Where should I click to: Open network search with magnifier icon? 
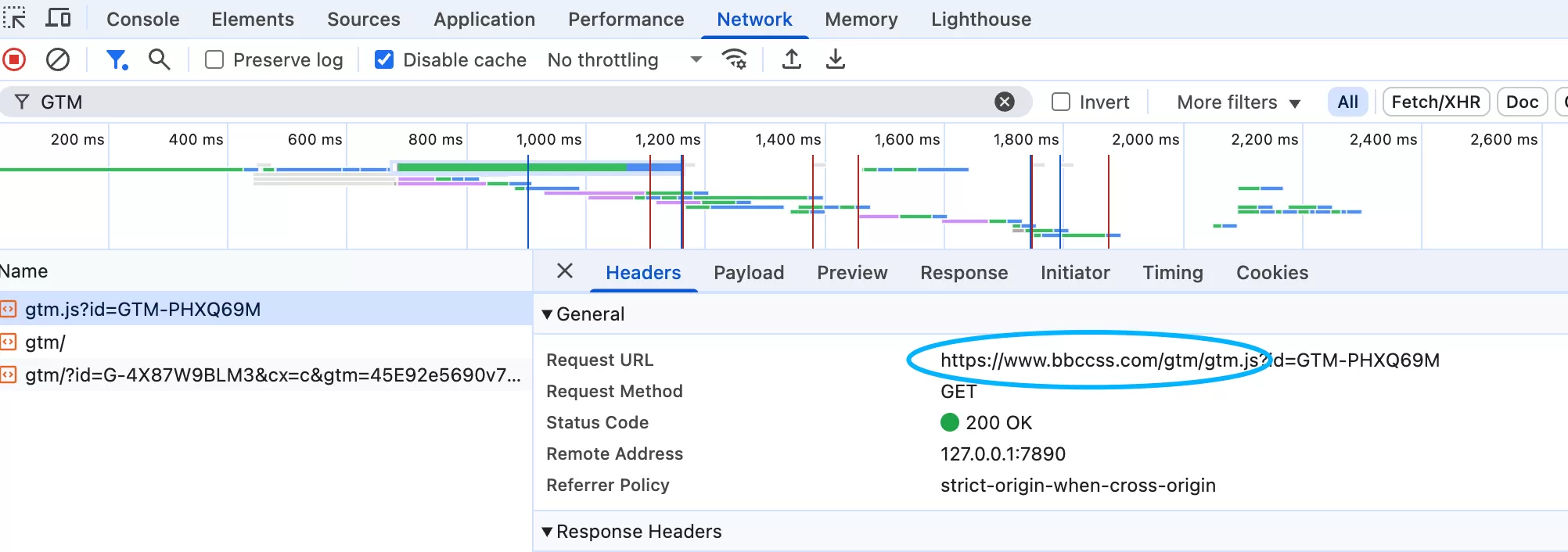pos(159,59)
